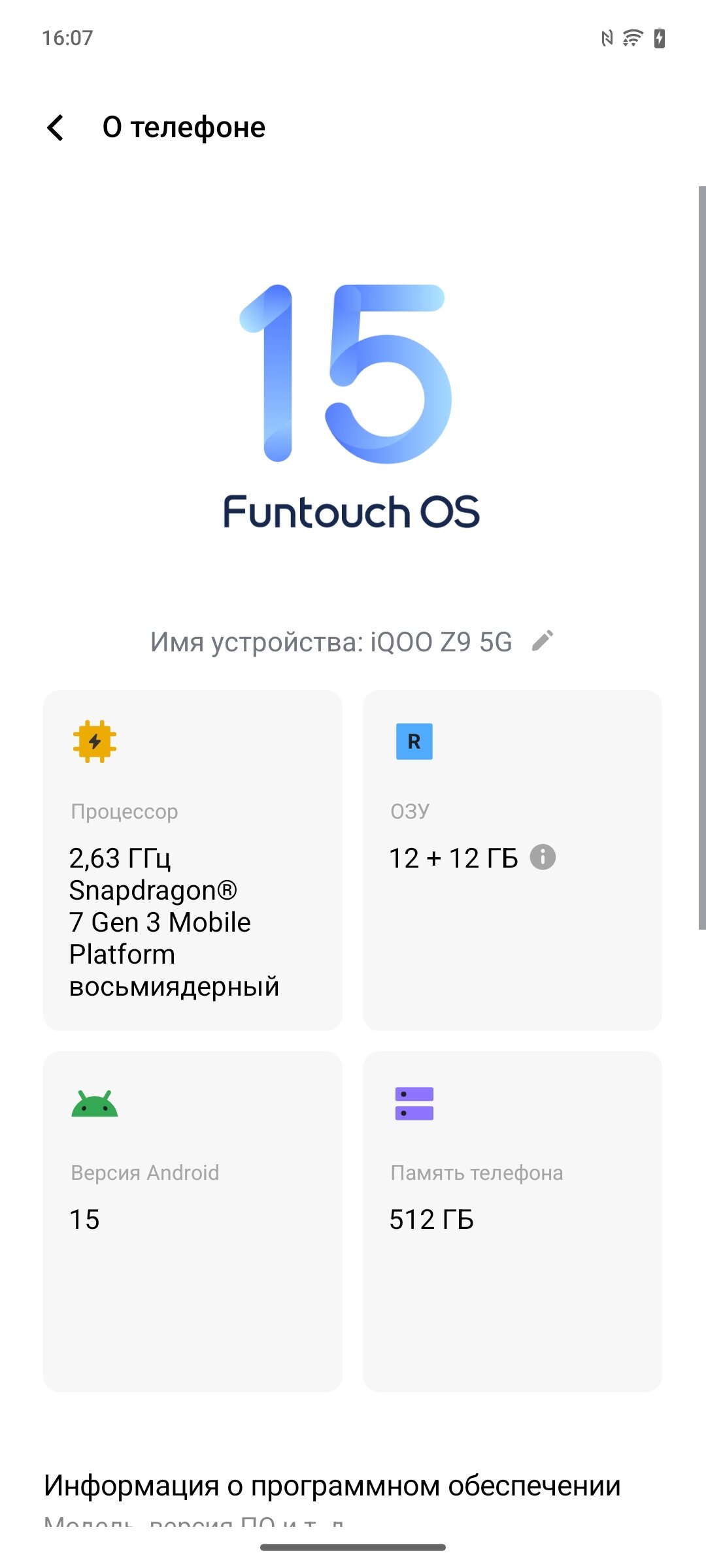Image resolution: width=706 pixels, height=1568 pixels.
Task: Tap the 512 ГБ storage value
Action: [x=431, y=1219]
